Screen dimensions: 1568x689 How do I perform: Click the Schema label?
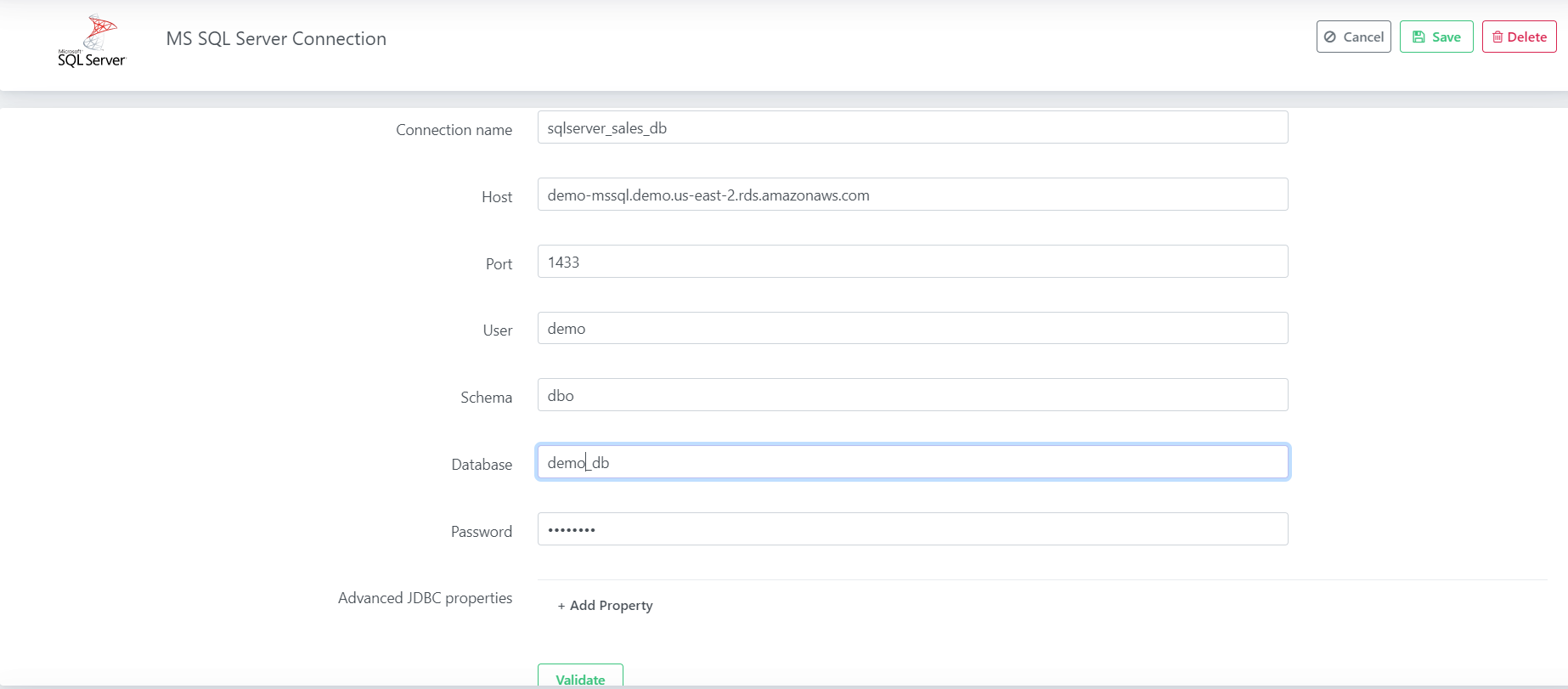pyautogui.click(x=486, y=398)
